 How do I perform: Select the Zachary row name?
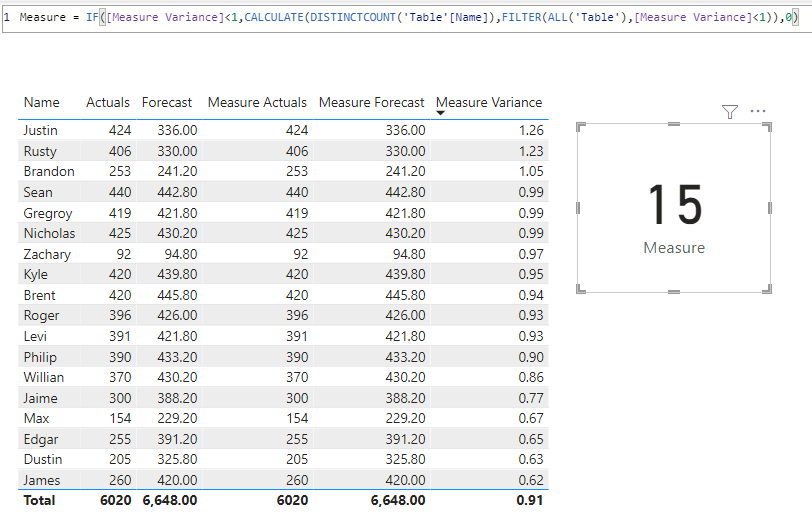[x=47, y=254]
